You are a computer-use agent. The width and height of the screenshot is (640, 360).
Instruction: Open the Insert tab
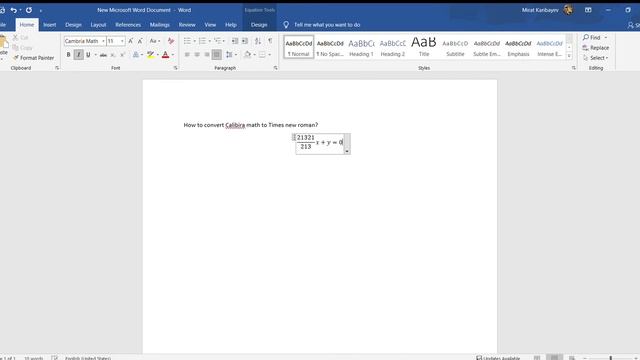coord(50,25)
